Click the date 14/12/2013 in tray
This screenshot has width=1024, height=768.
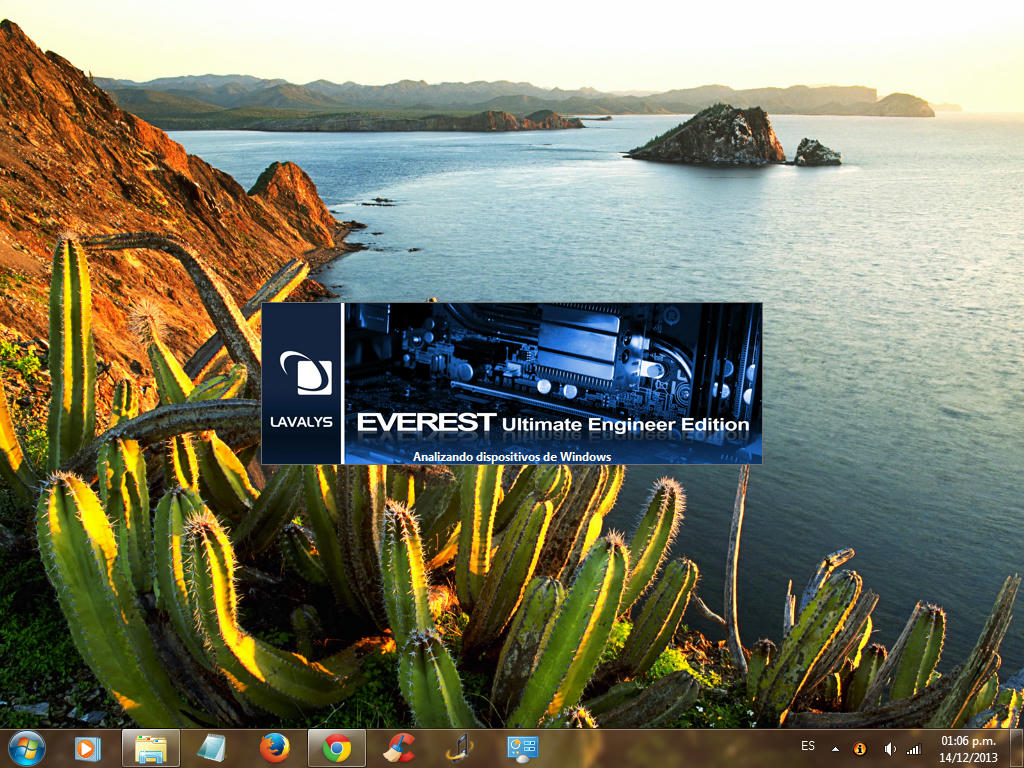tap(967, 757)
